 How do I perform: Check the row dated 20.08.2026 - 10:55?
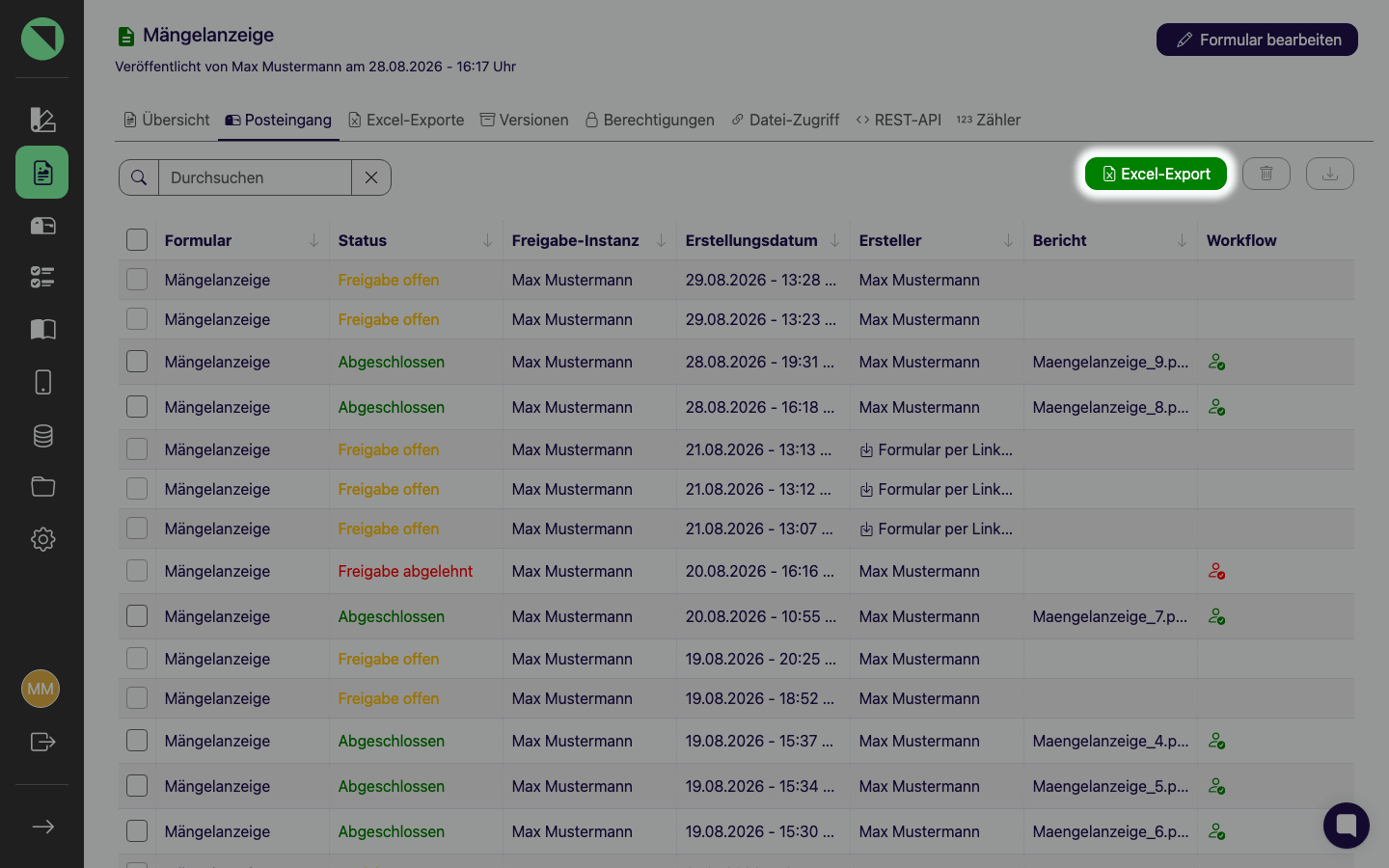click(137, 616)
